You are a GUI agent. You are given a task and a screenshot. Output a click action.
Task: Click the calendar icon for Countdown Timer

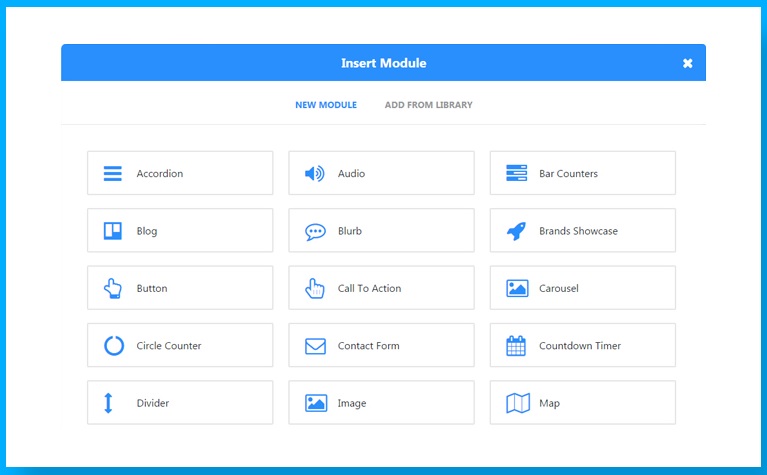pos(516,346)
